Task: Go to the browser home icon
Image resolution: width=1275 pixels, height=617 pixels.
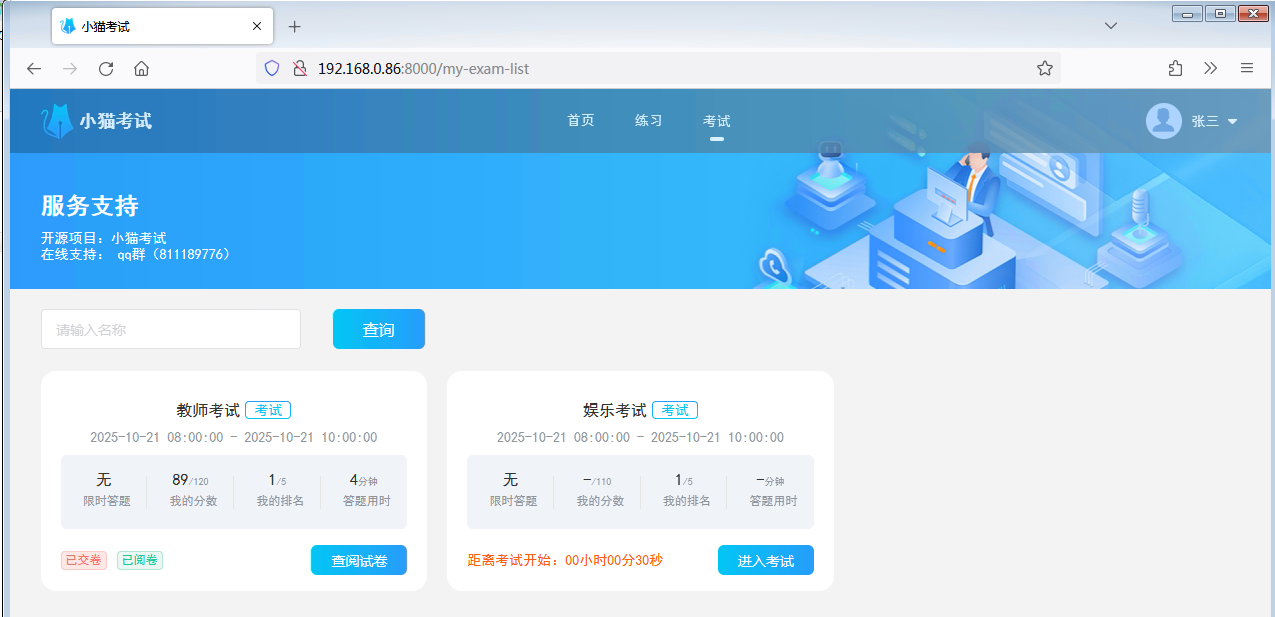Action: click(x=142, y=69)
